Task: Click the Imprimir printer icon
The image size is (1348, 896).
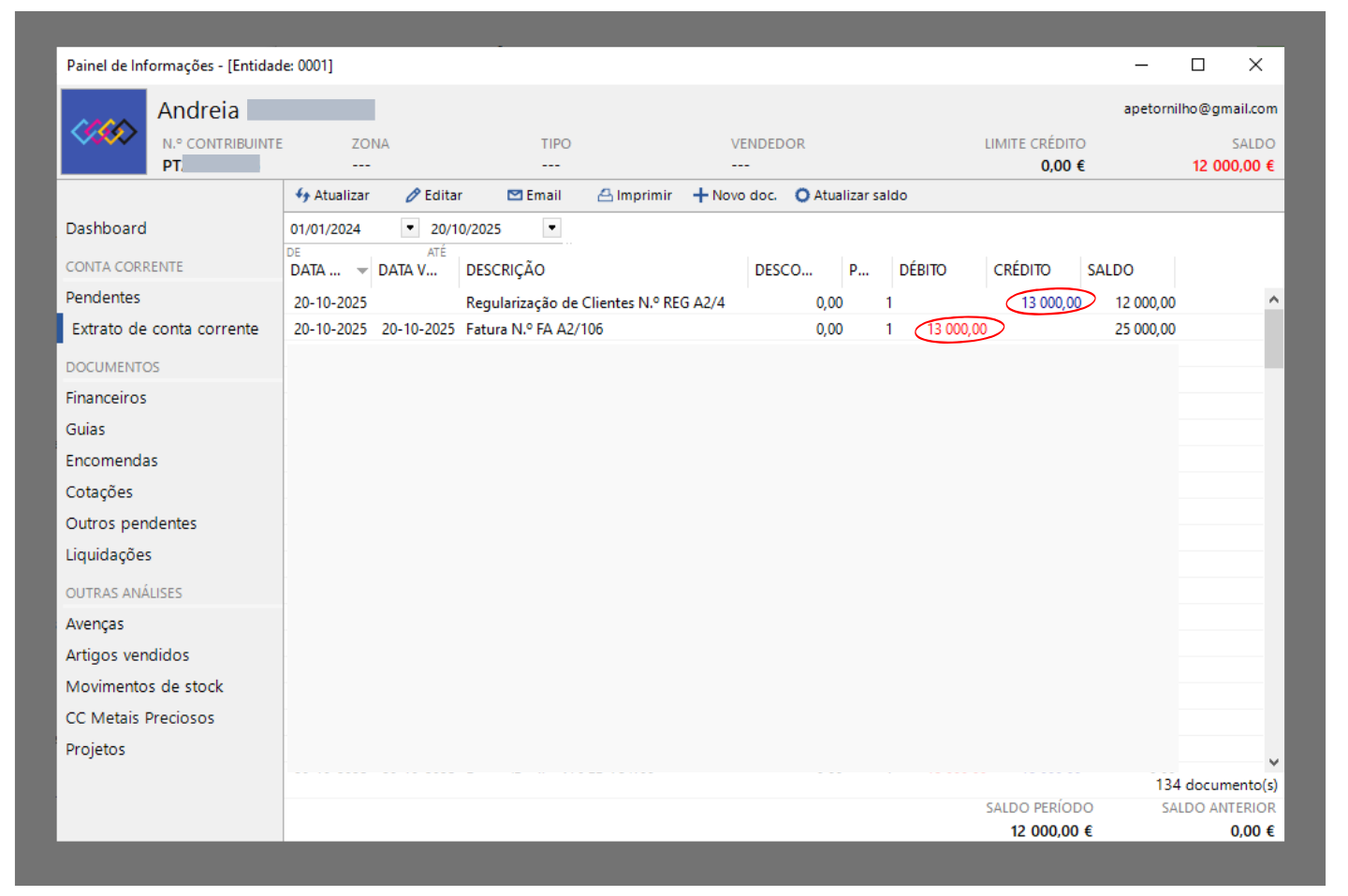Action: coord(605,195)
